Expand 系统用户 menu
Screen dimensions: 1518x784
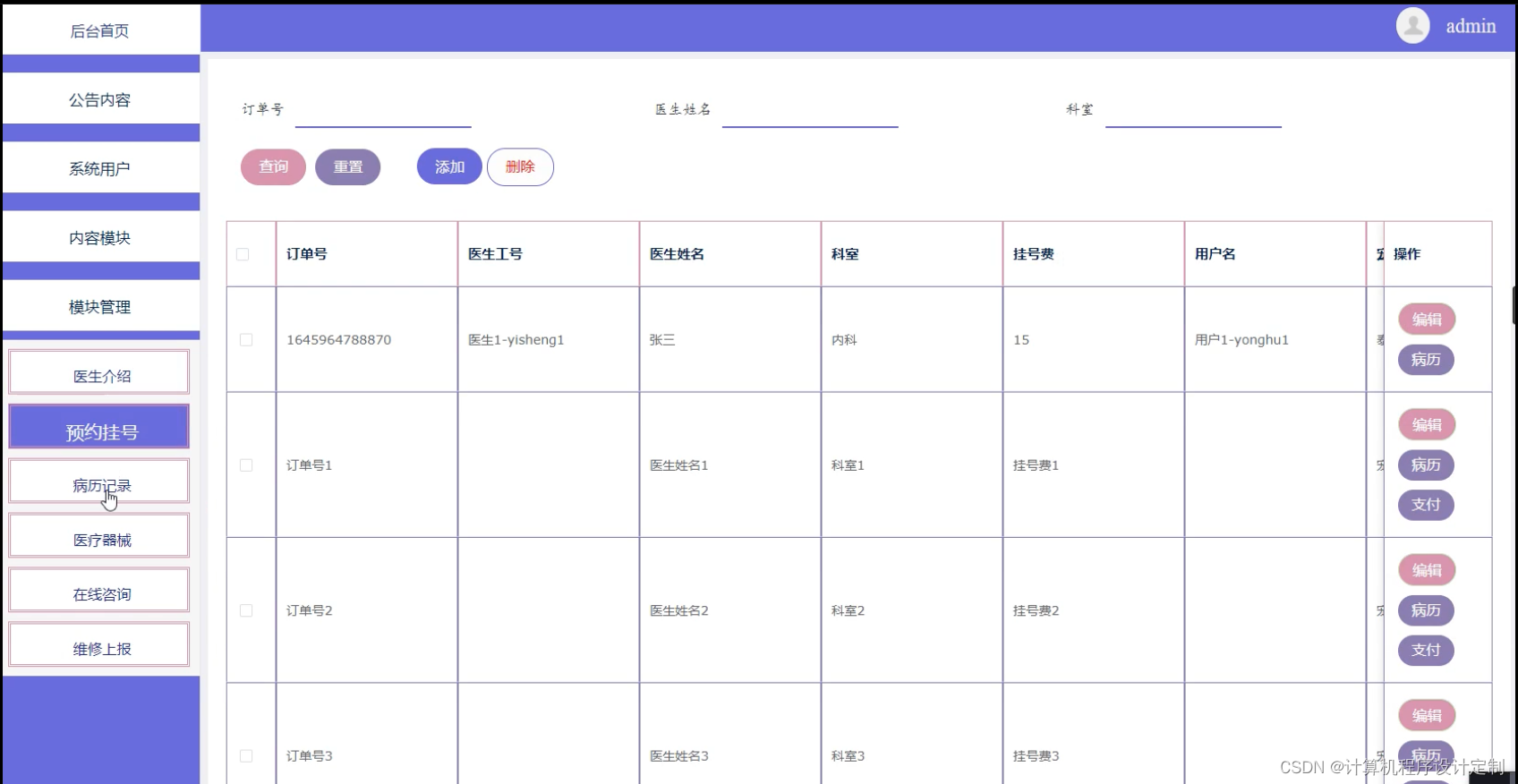[100, 168]
